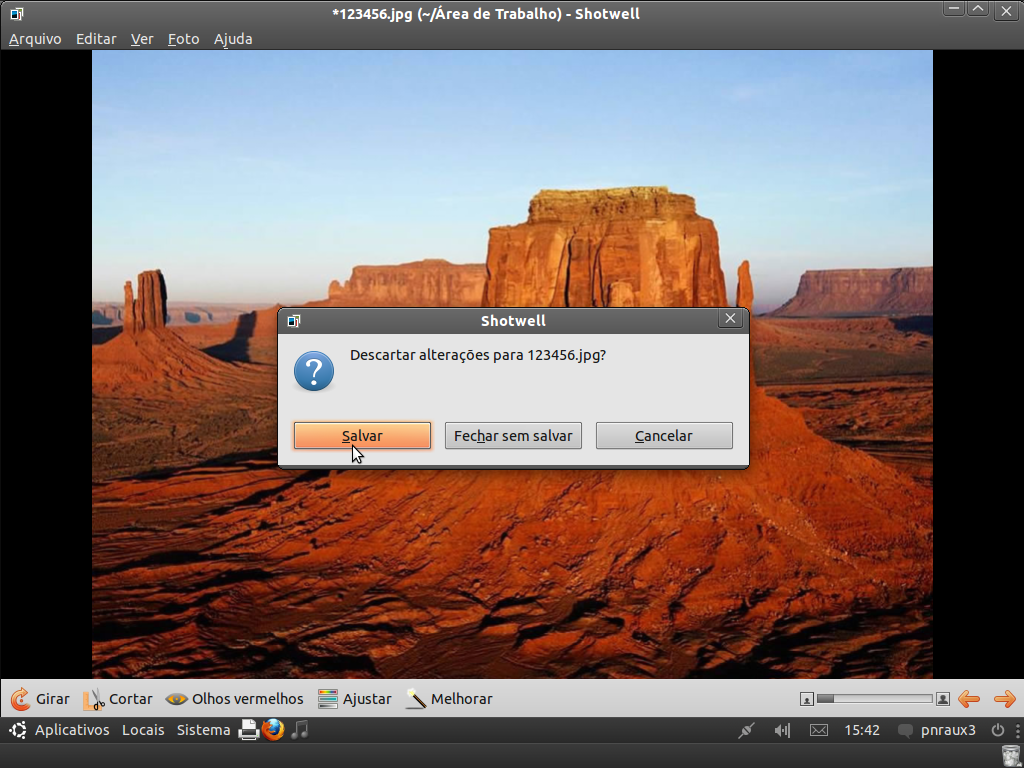This screenshot has height=768, width=1024.
Task: Apply the Melhorar enhance tool
Action: pyautogui.click(x=449, y=699)
